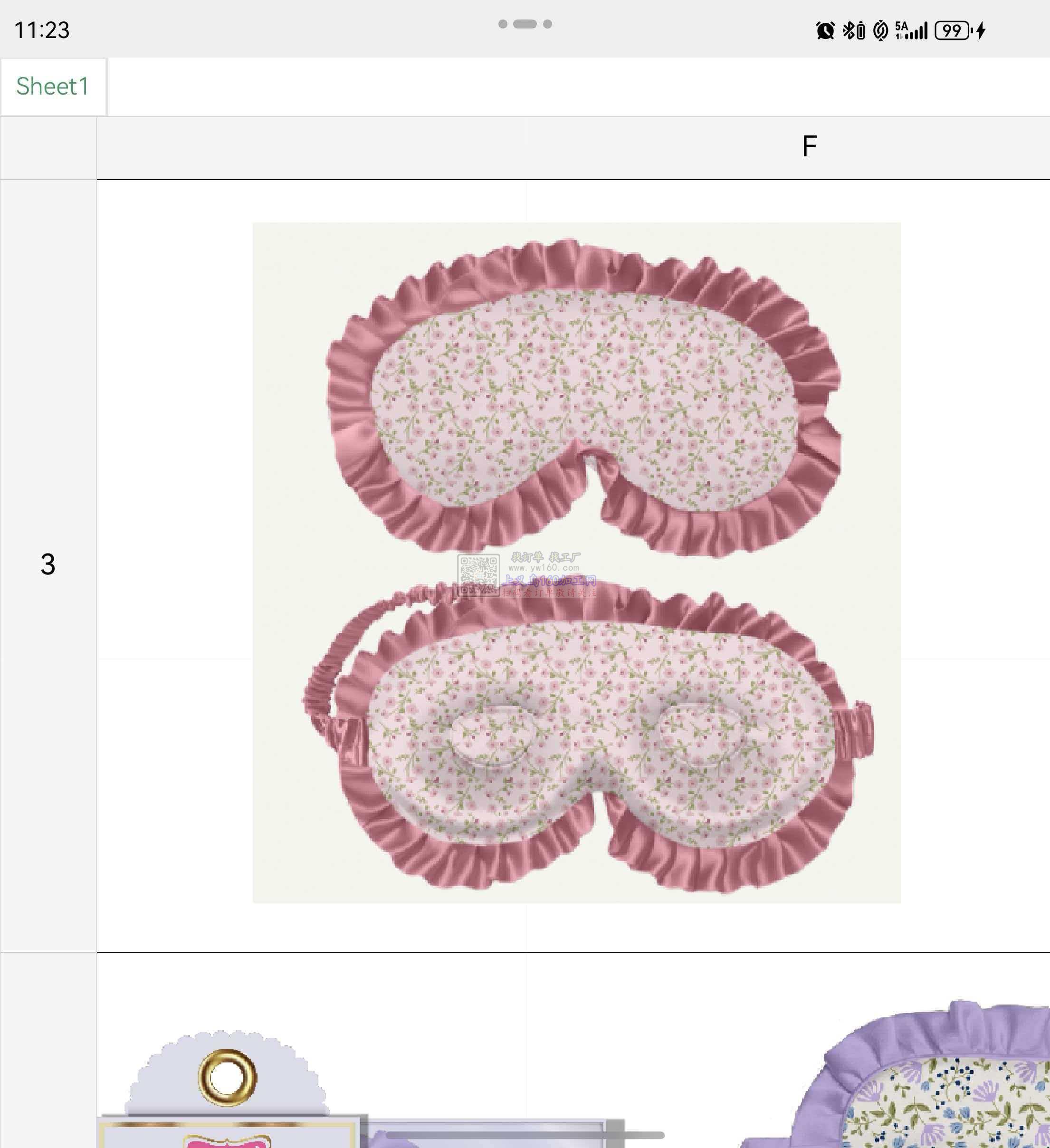Click the QR code watermark
This screenshot has width=1050, height=1148.
click(x=478, y=575)
